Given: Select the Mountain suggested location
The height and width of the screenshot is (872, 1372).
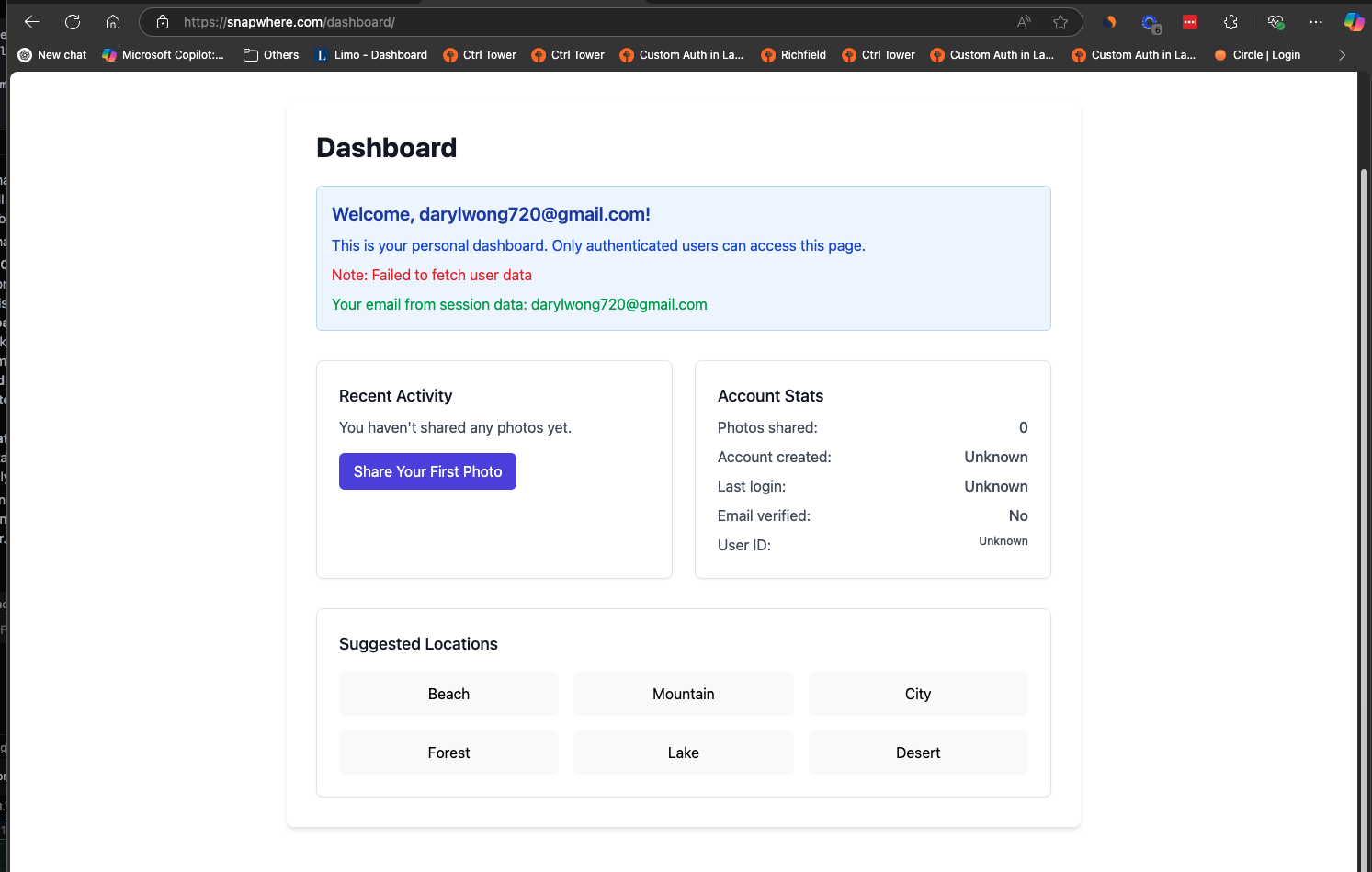Looking at the screenshot, I should coord(684,694).
